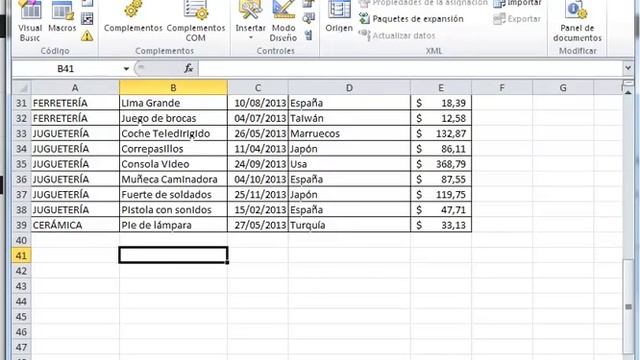
Task: Open the XML Origen panel
Action: coord(339,17)
